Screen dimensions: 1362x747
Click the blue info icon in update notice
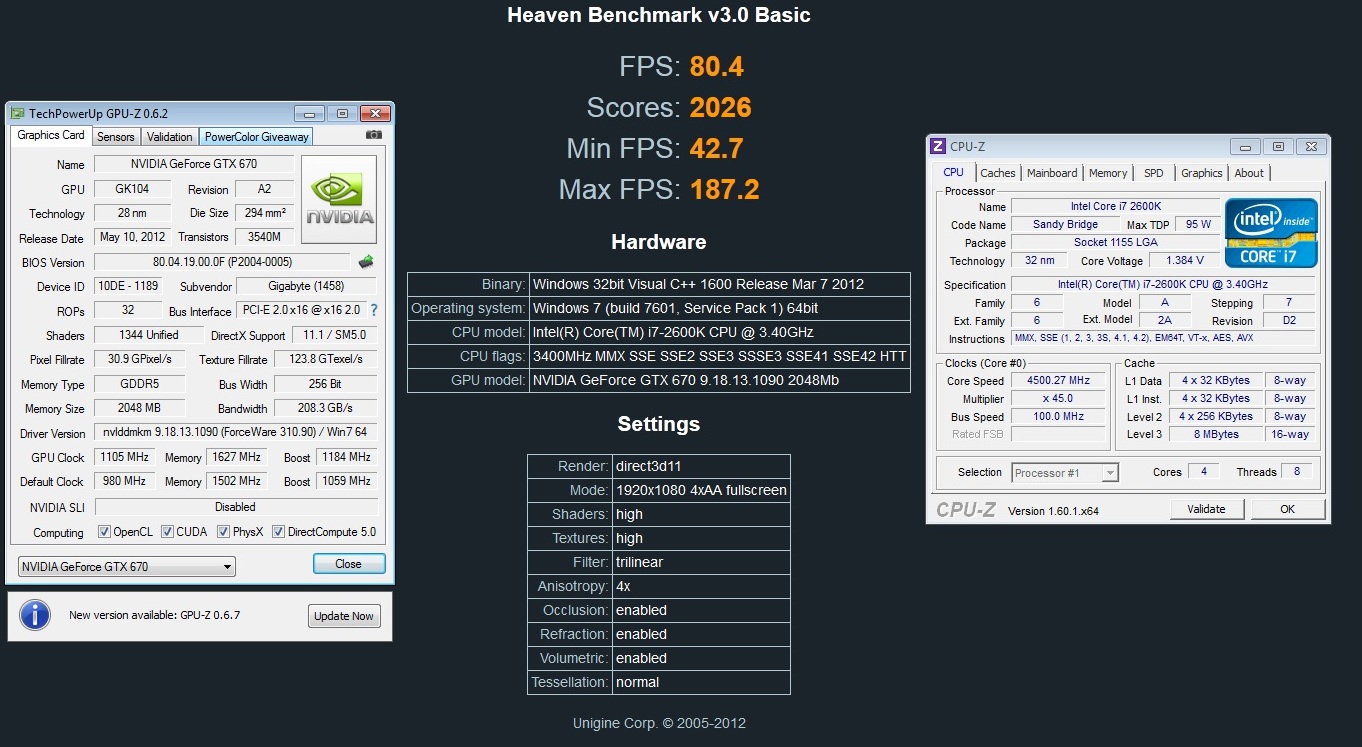point(35,615)
